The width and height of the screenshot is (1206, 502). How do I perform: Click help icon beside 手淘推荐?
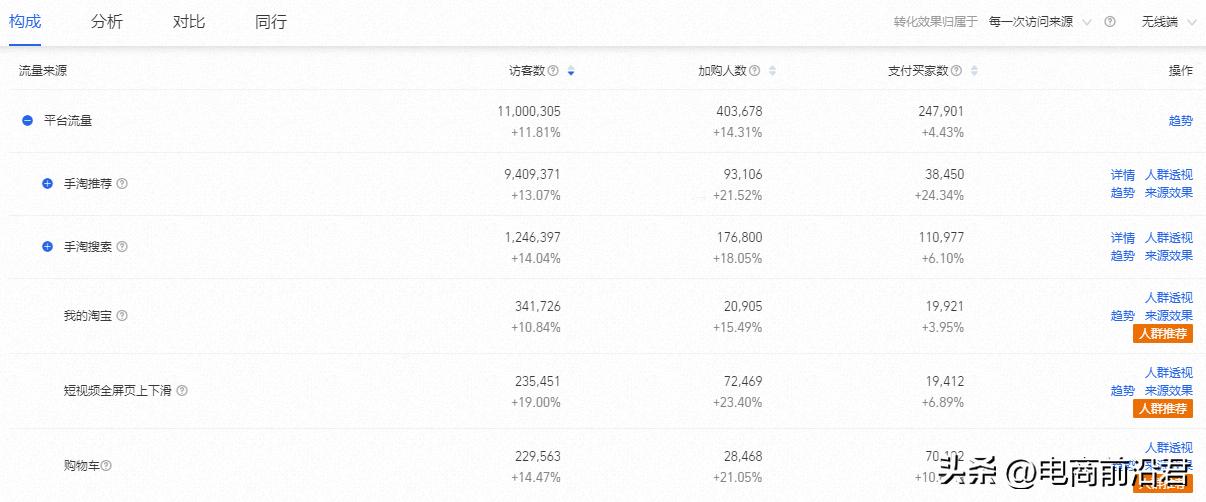[122, 184]
